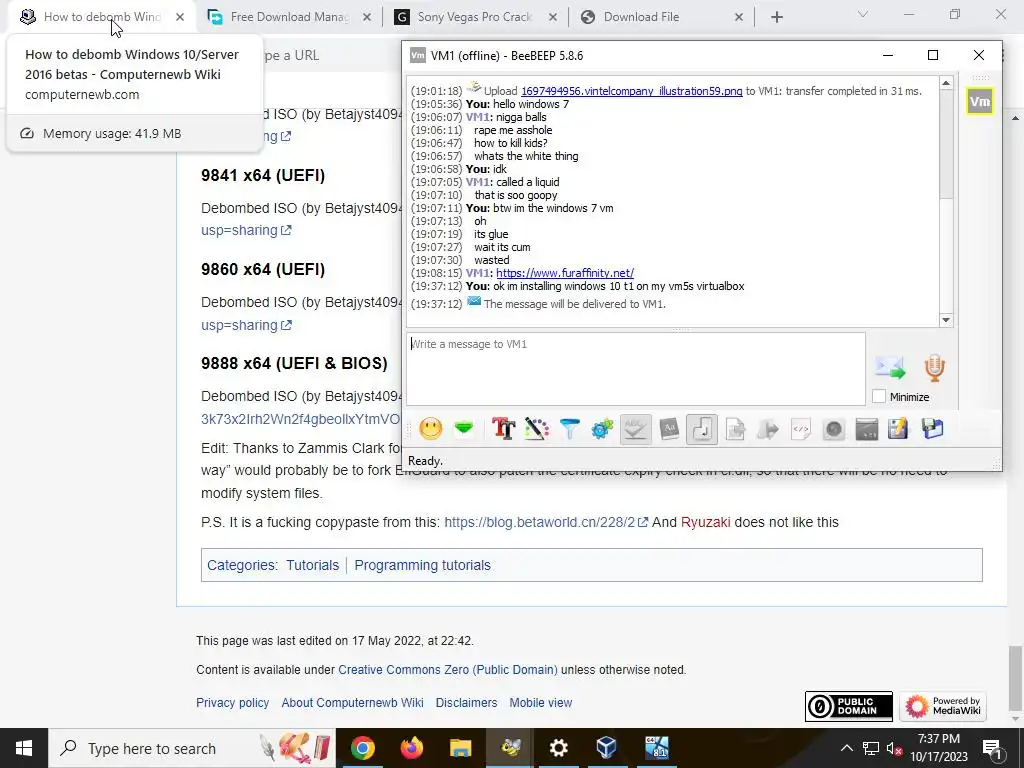
Task: Click the code snippet icon
Action: point(801,429)
